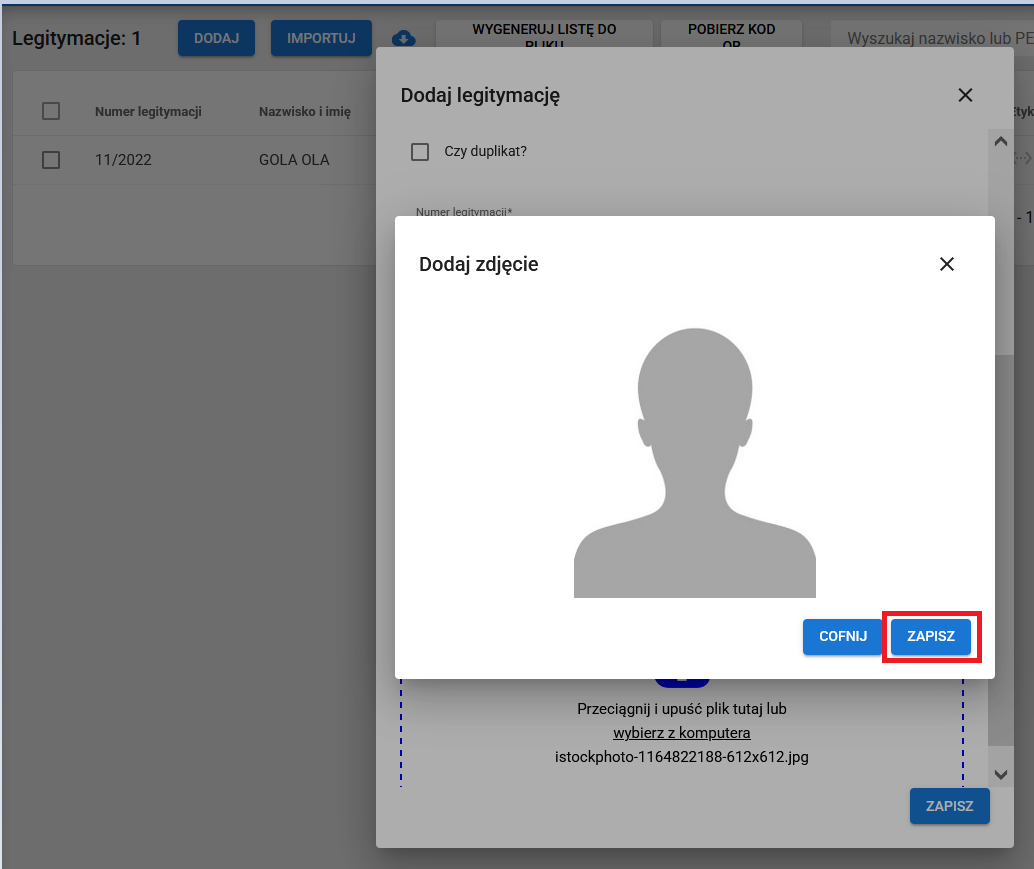Sort by Numer legitymacji column header
Image resolution: width=1034 pixels, height=869 pixels.
pyautogui.click(x=148, y=112)
